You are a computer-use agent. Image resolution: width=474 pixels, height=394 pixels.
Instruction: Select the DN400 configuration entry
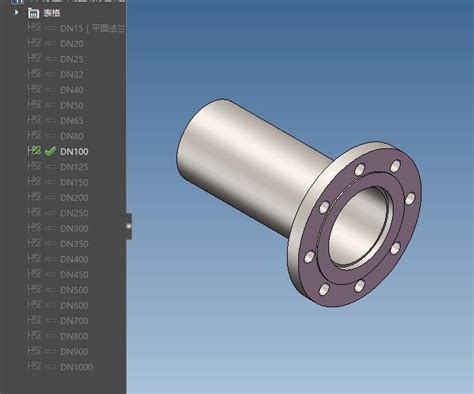point(74,259)
